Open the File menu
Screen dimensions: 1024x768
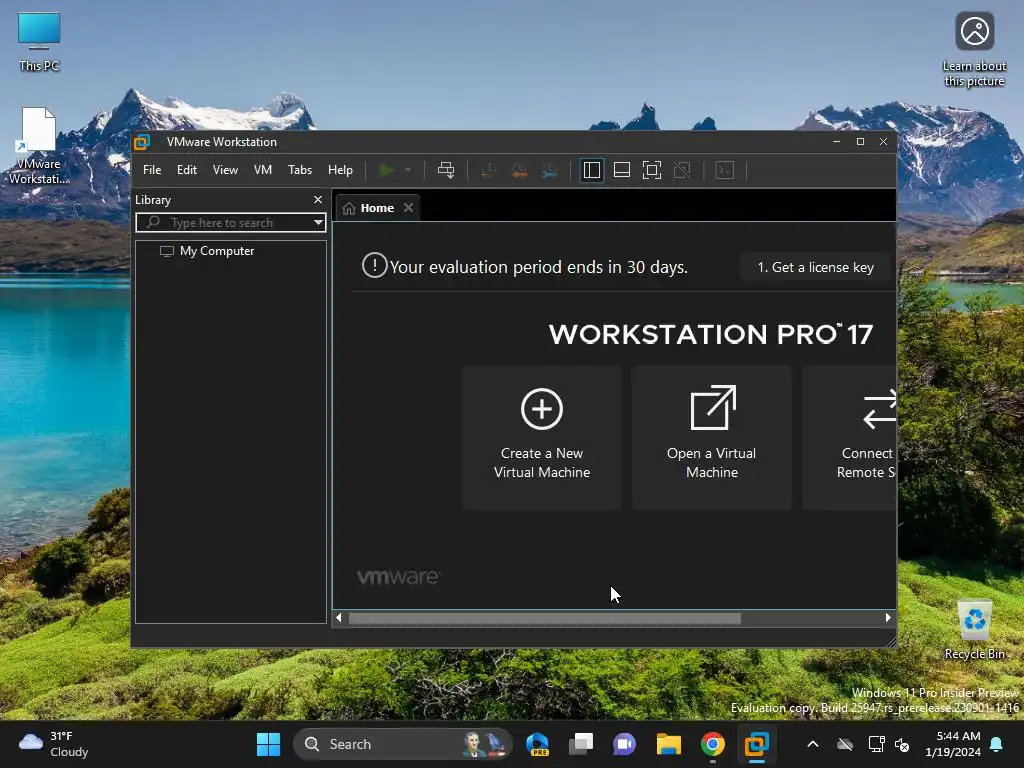coord(152,170)
